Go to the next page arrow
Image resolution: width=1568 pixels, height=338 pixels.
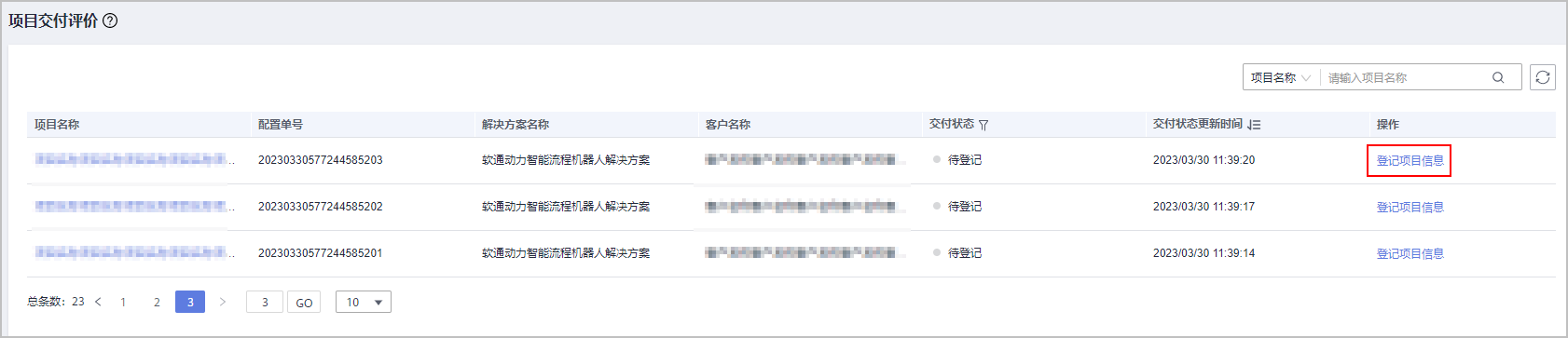222,302
